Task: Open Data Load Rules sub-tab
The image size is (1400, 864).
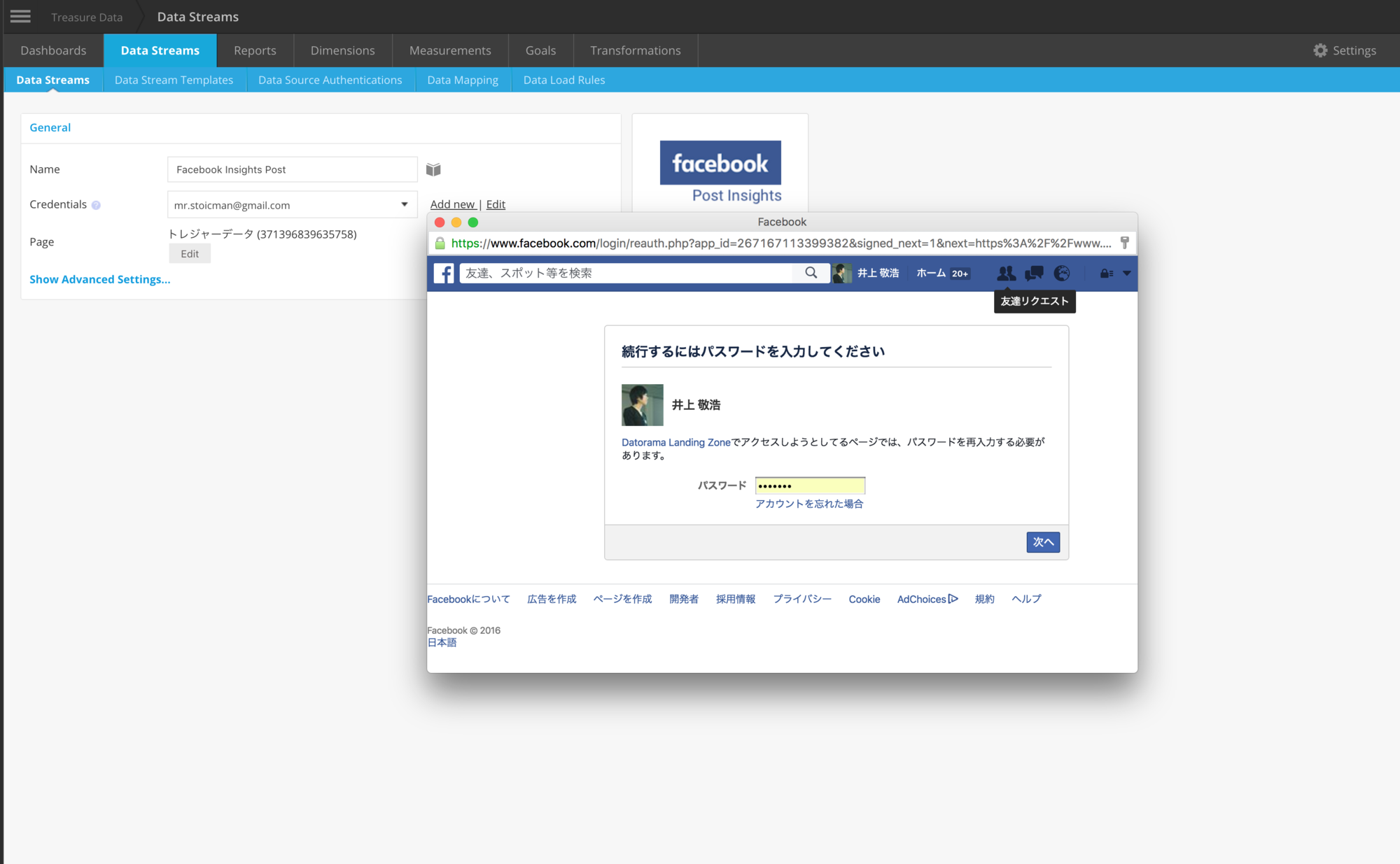Action: (564, 80)
